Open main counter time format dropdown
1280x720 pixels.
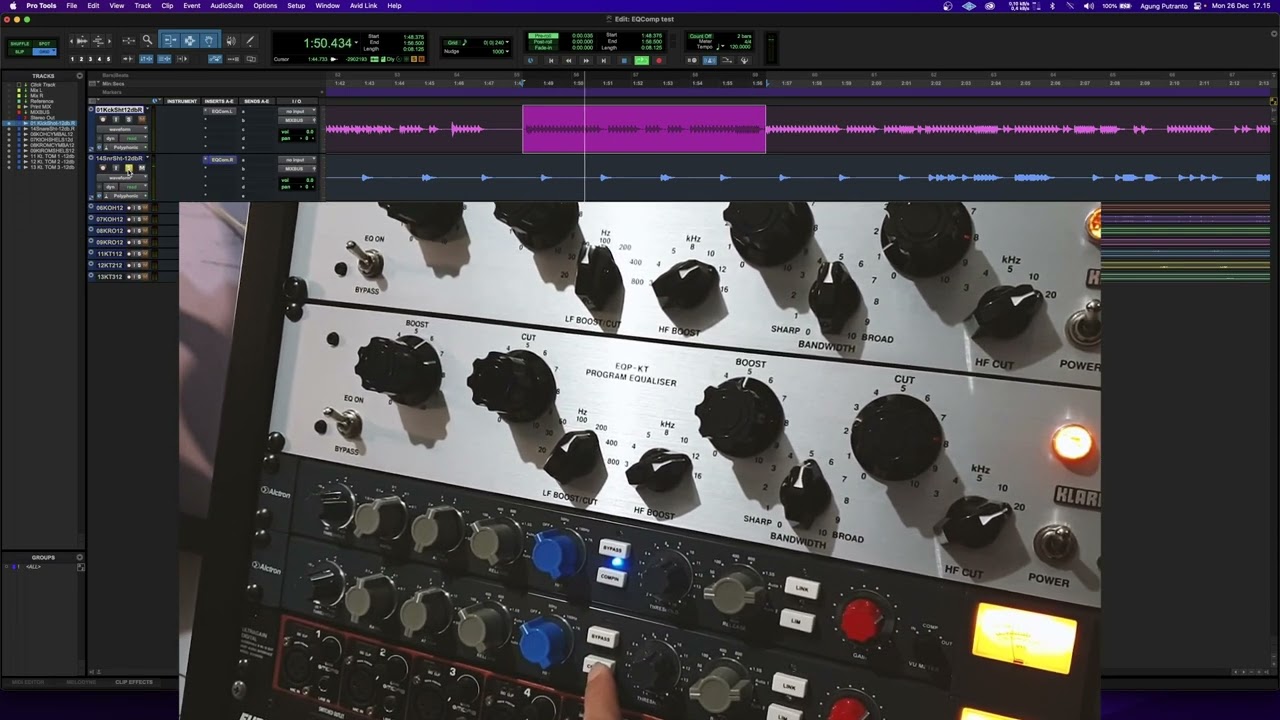click(x=356, y=43)
